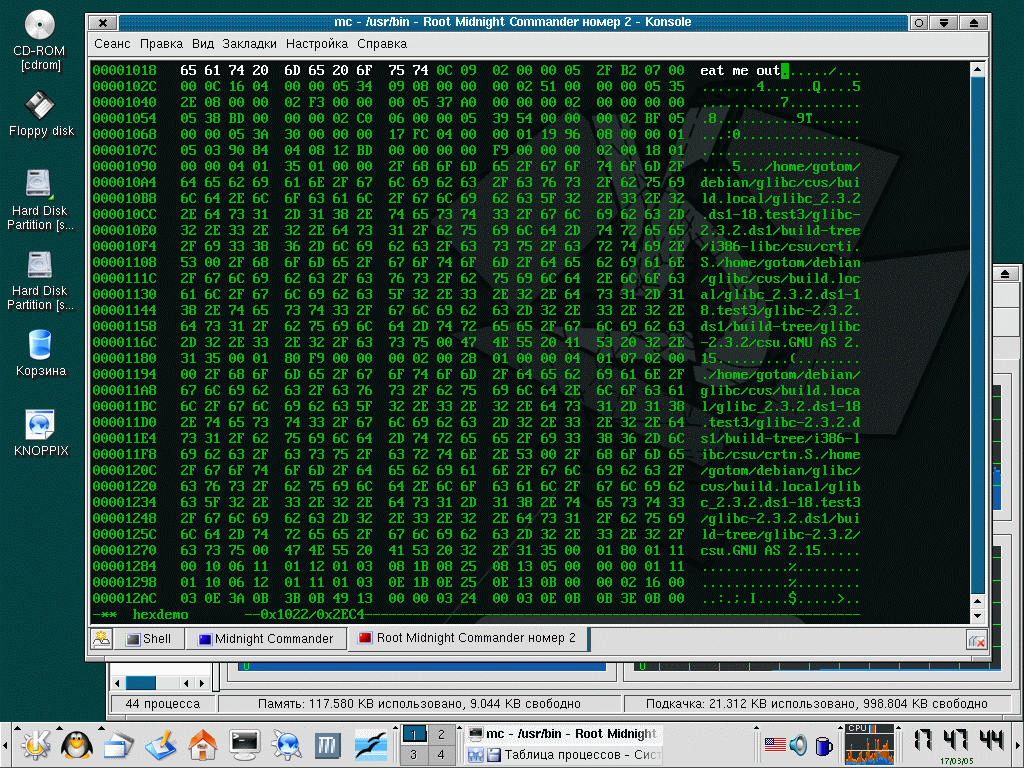
Task: Open the KDE K menu launcher
Action: click(36, 745)
